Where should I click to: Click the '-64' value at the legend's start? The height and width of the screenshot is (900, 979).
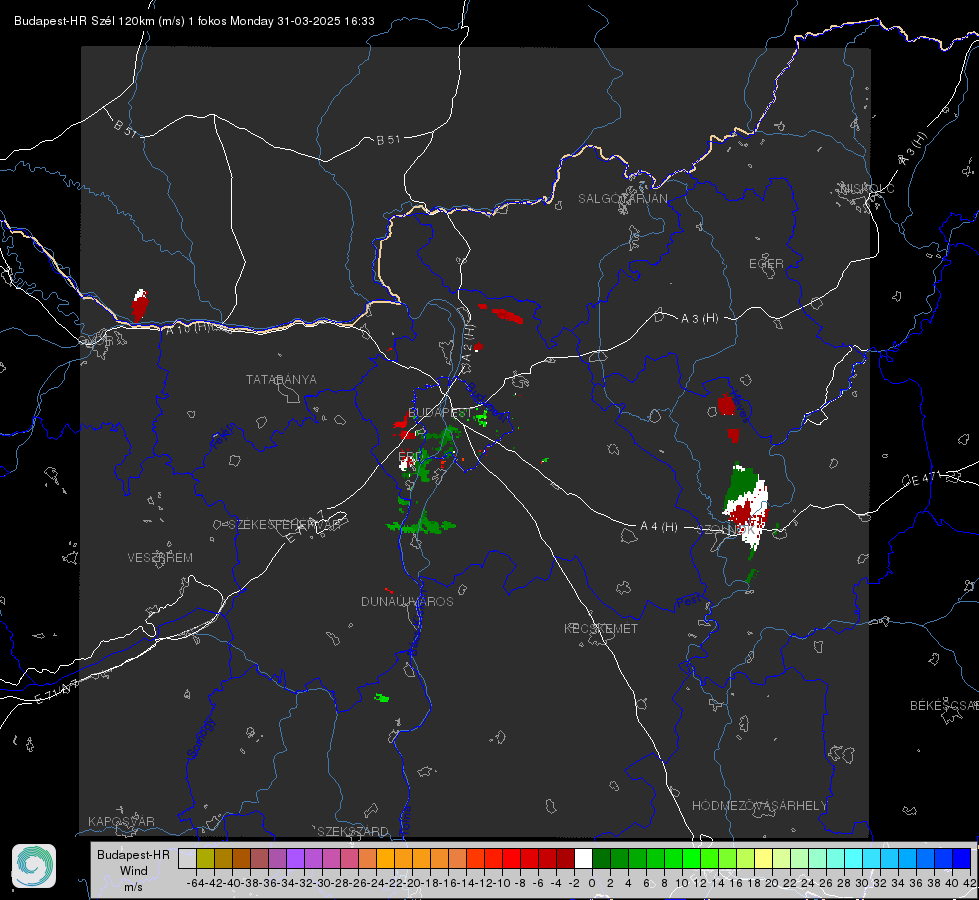click(195, 883)
